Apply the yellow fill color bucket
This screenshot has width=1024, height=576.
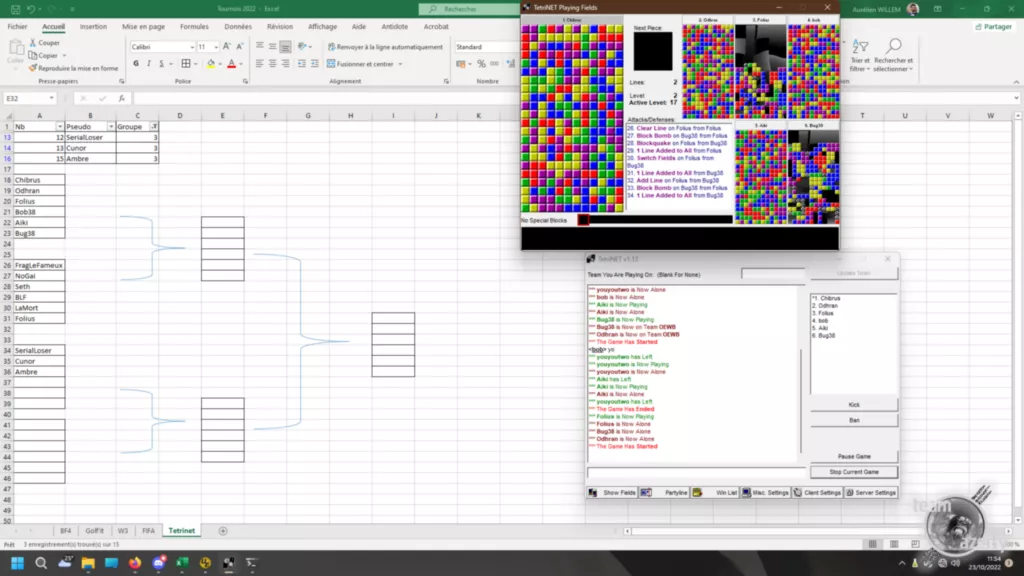coord(210,64)
